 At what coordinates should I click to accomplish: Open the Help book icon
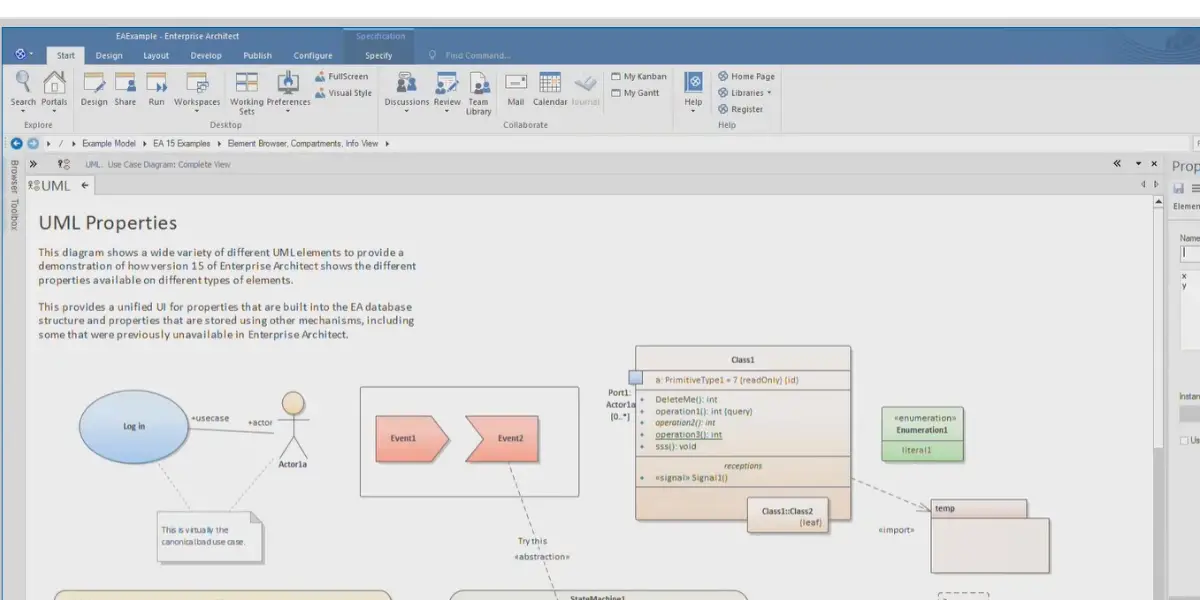[693, 84]
